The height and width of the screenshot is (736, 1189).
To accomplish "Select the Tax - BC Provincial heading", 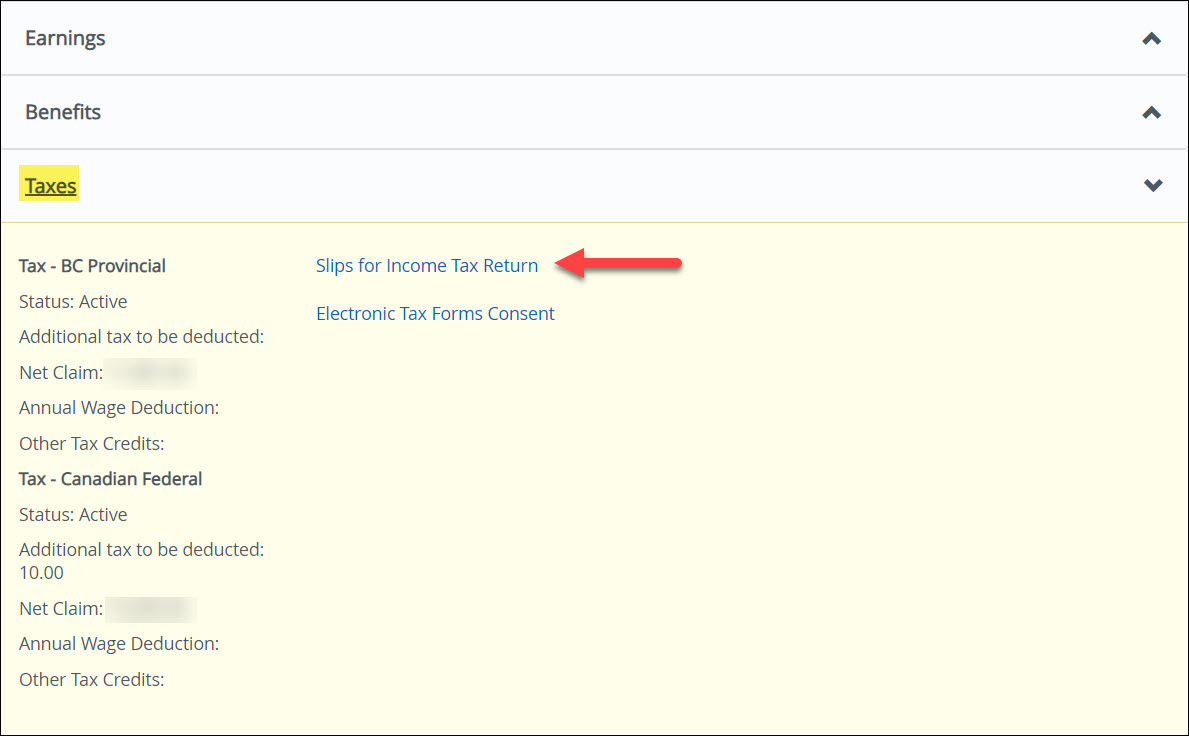I will click(x=92, y=266).
